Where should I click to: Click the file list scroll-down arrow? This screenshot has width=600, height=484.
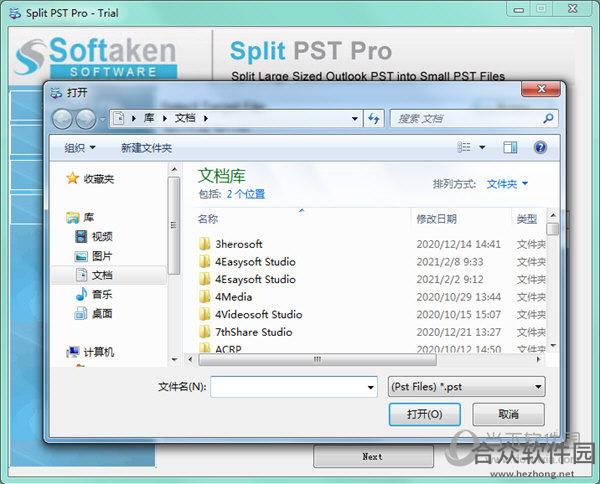pyautogui.click(x=553, y=346)
